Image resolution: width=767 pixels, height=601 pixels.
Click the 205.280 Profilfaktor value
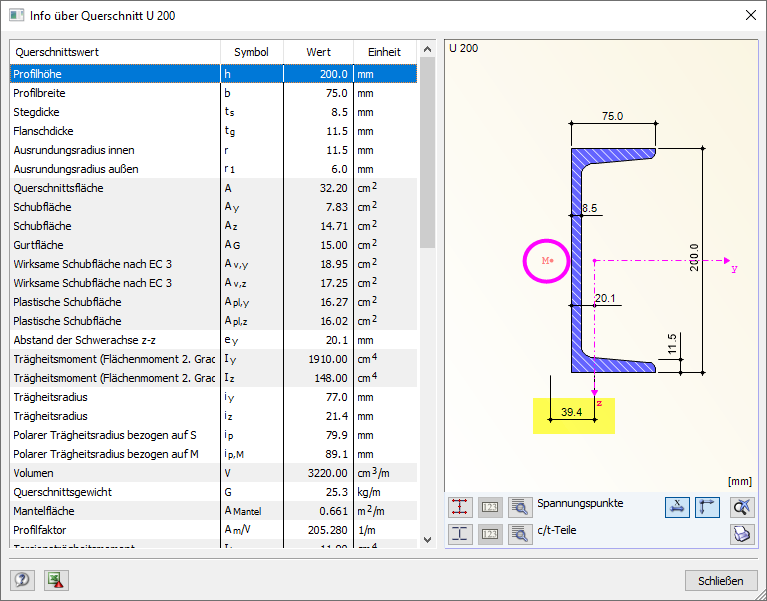tap(318, 530)
